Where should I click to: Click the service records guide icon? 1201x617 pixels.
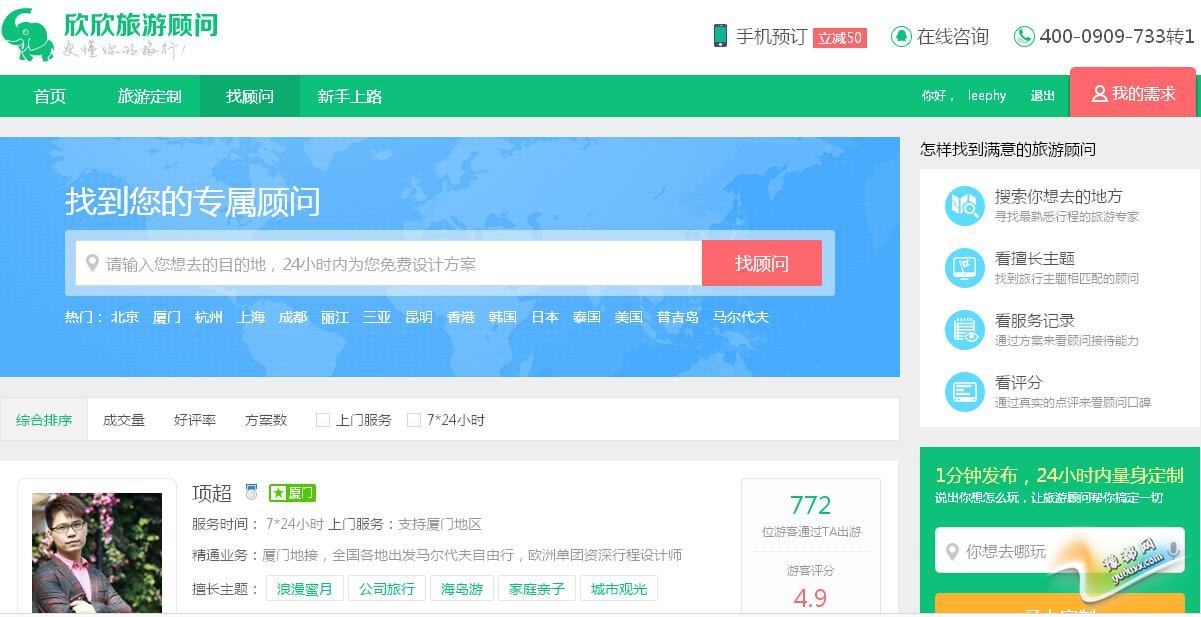pos(964,329)
